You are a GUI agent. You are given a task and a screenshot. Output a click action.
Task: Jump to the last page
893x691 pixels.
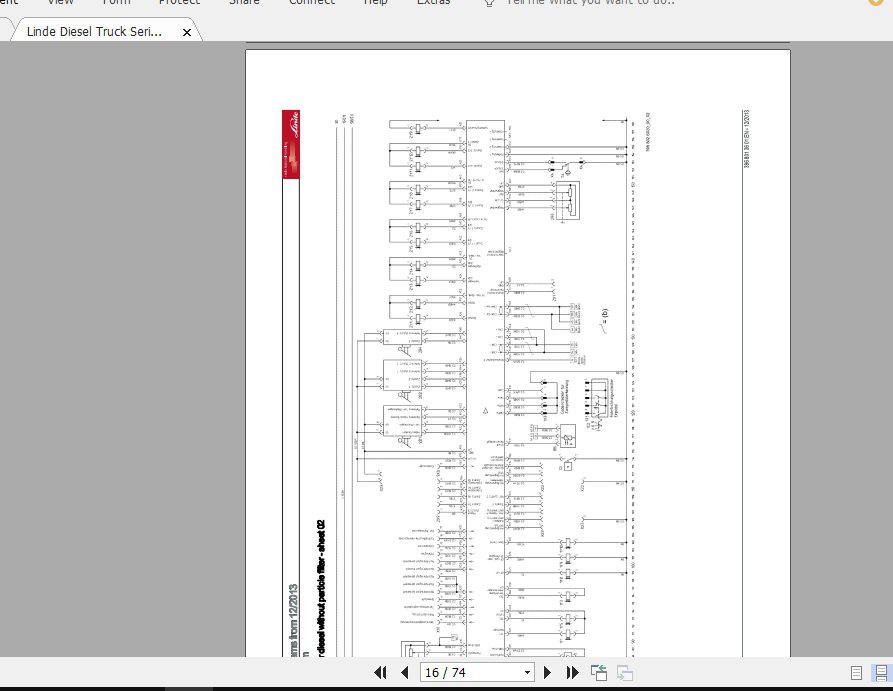click(x=572, y=673)
